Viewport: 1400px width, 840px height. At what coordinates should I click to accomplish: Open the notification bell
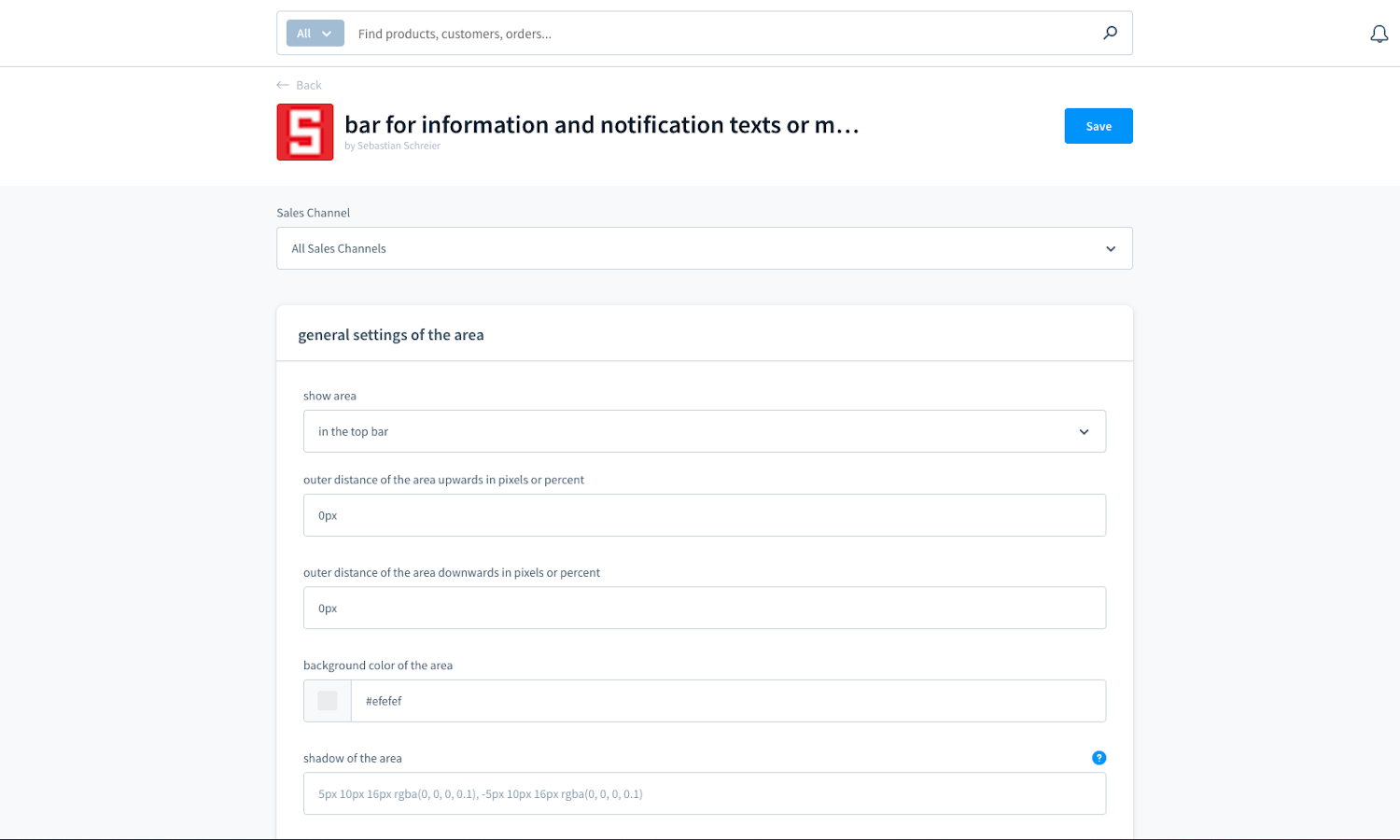(x=1379, y=33)
